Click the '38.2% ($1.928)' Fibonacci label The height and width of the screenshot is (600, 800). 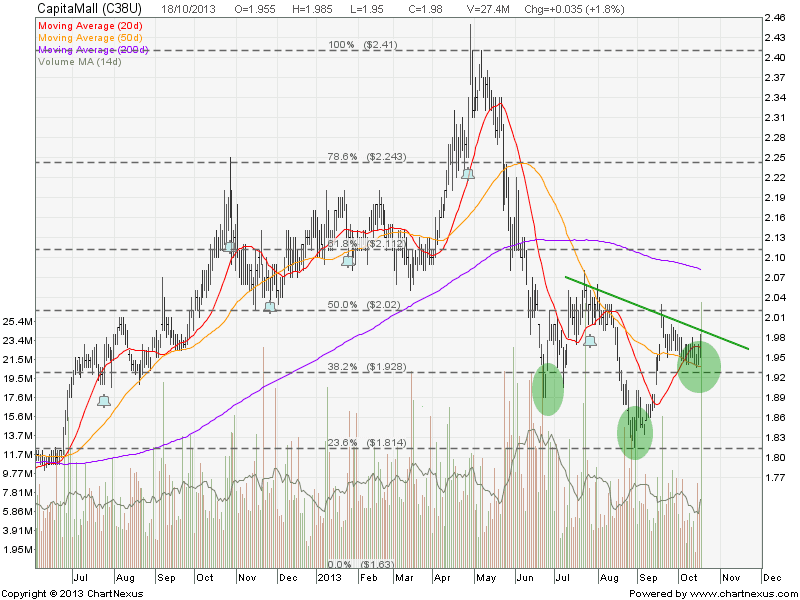[367, 367]
